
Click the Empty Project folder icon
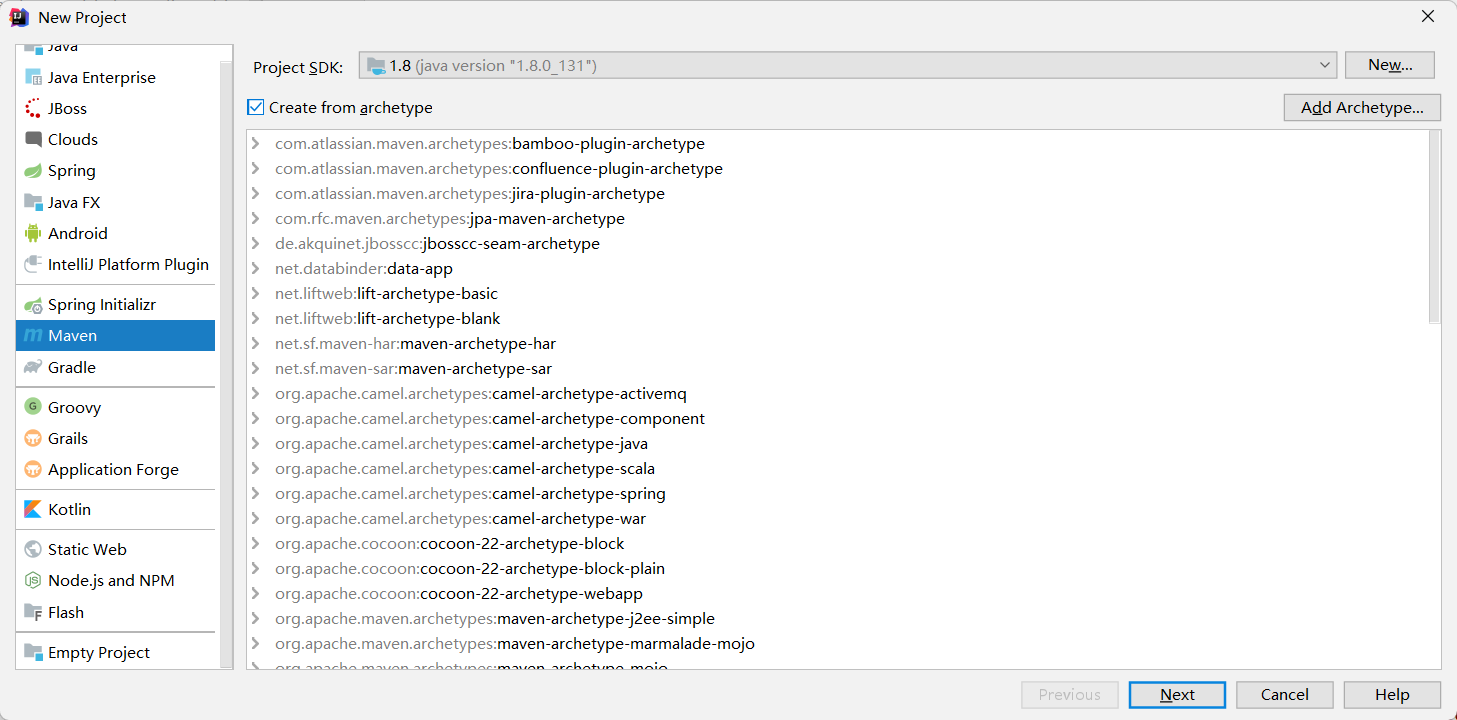click(33, 652)
